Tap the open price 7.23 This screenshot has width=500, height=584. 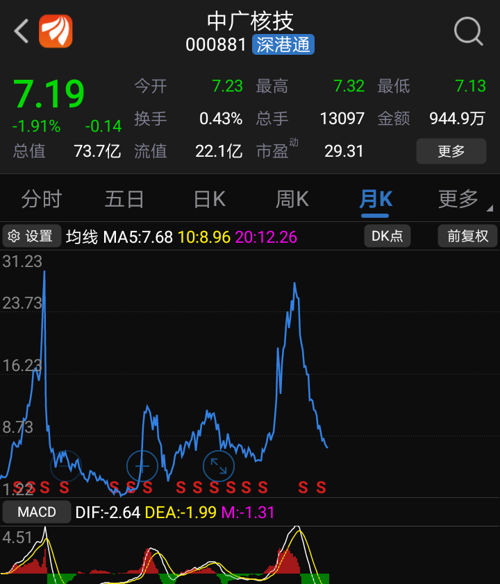coord(227,86)
